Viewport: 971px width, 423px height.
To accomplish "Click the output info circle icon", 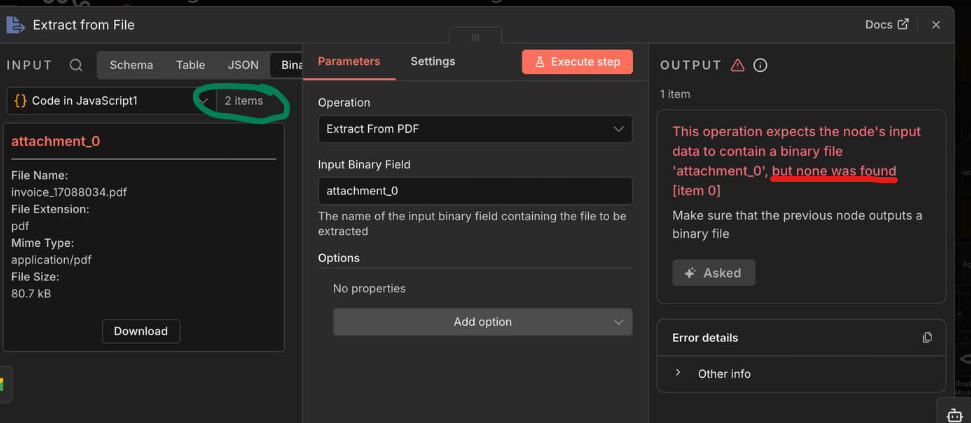I will [x=760, y=65].
